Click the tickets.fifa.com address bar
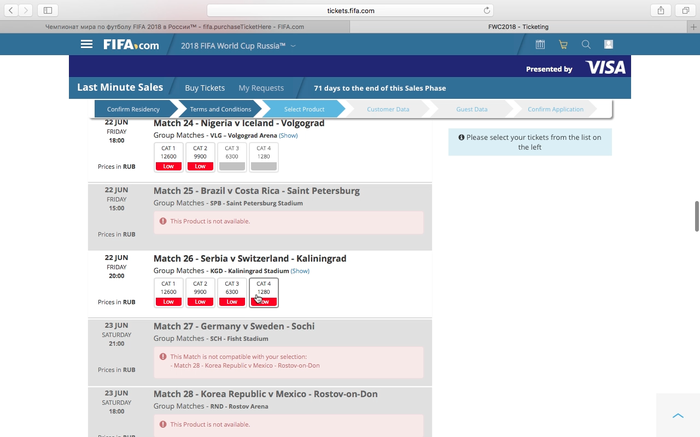The image size is (700, 437). pyautogui.click(x=350, y=10)
